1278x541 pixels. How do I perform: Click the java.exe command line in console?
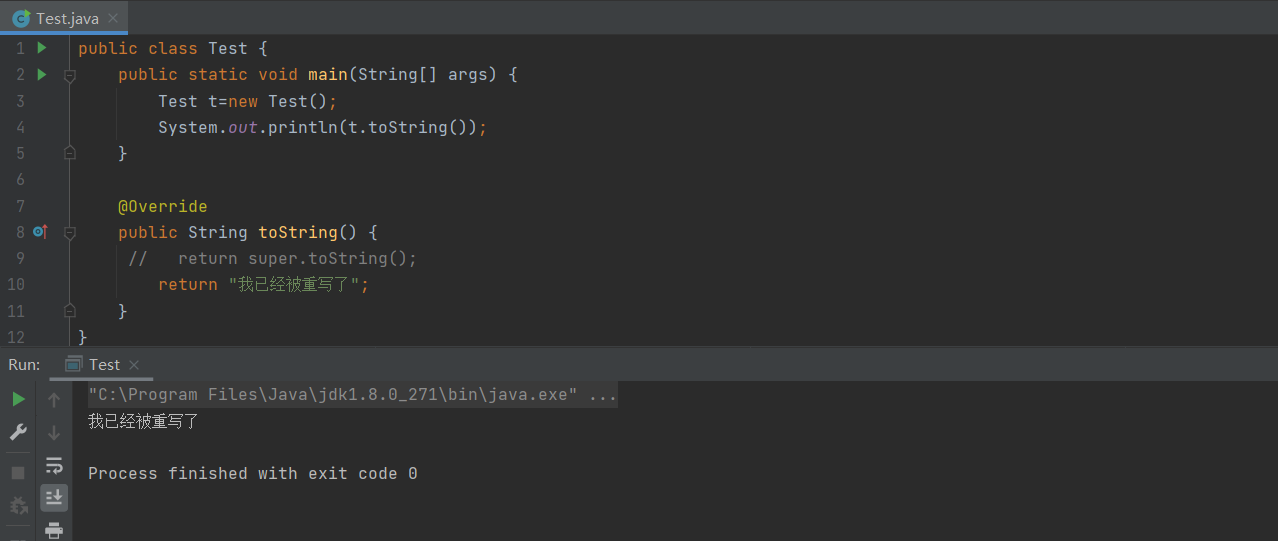[x=352, y=395]
